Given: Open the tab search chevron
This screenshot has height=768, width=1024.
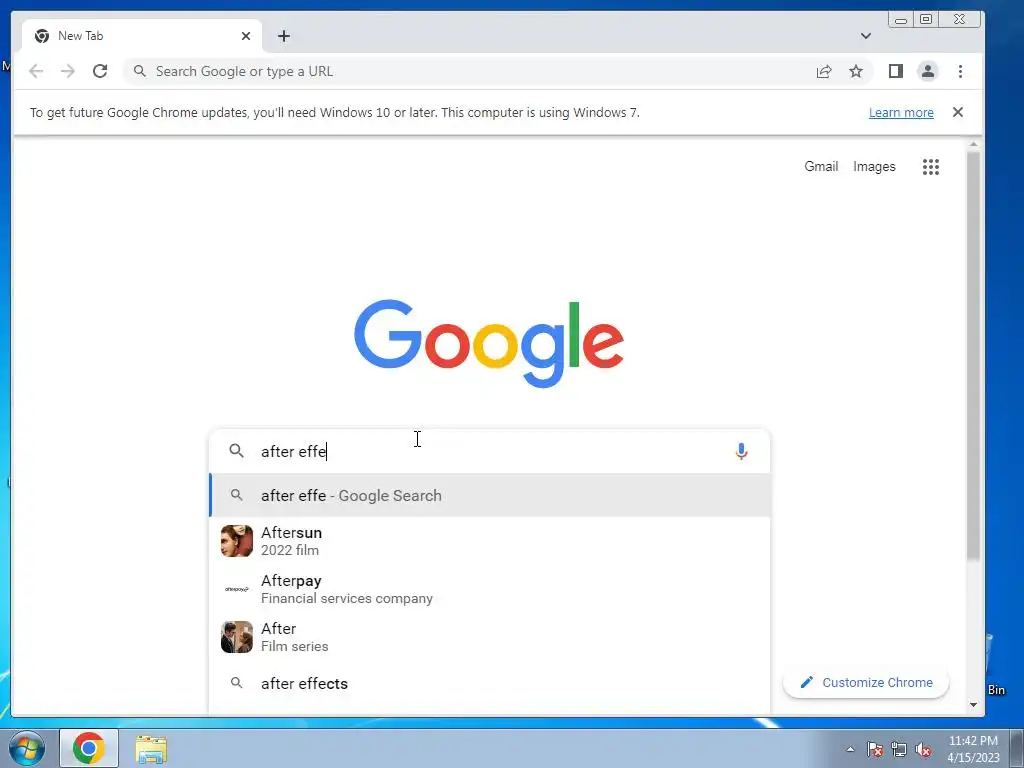Looking at the screenshot, I should (865, 36).
